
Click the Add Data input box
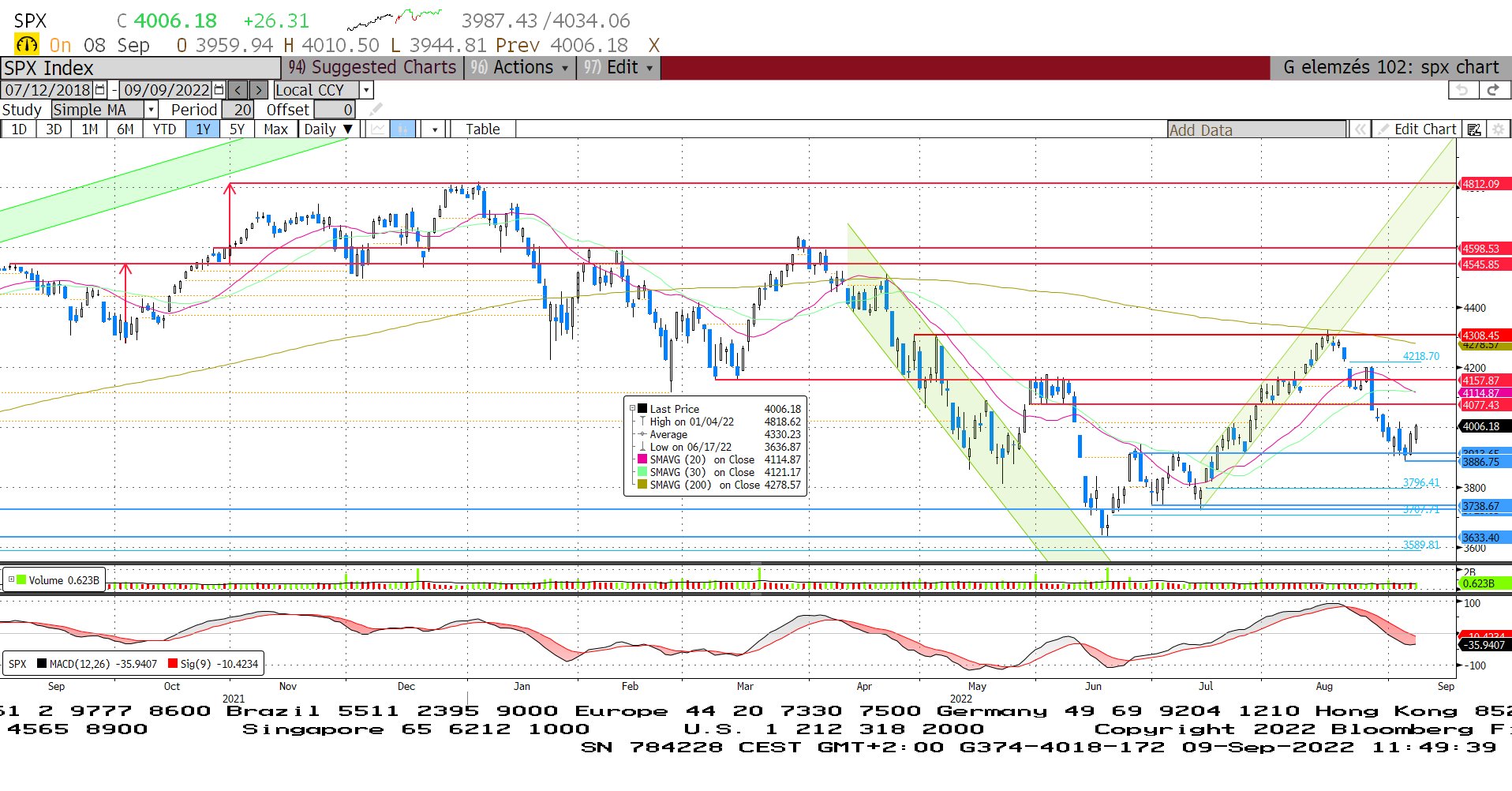point(1257,129)
